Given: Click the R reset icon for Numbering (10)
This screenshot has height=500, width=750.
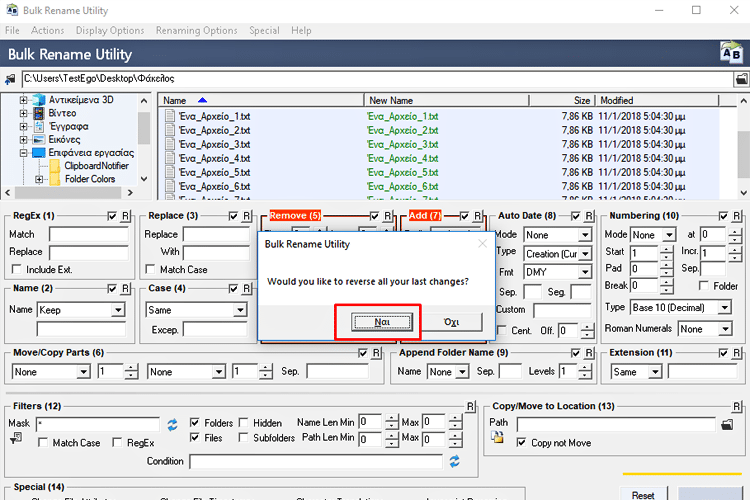Looking at the screenshot, I should [737, 216].
